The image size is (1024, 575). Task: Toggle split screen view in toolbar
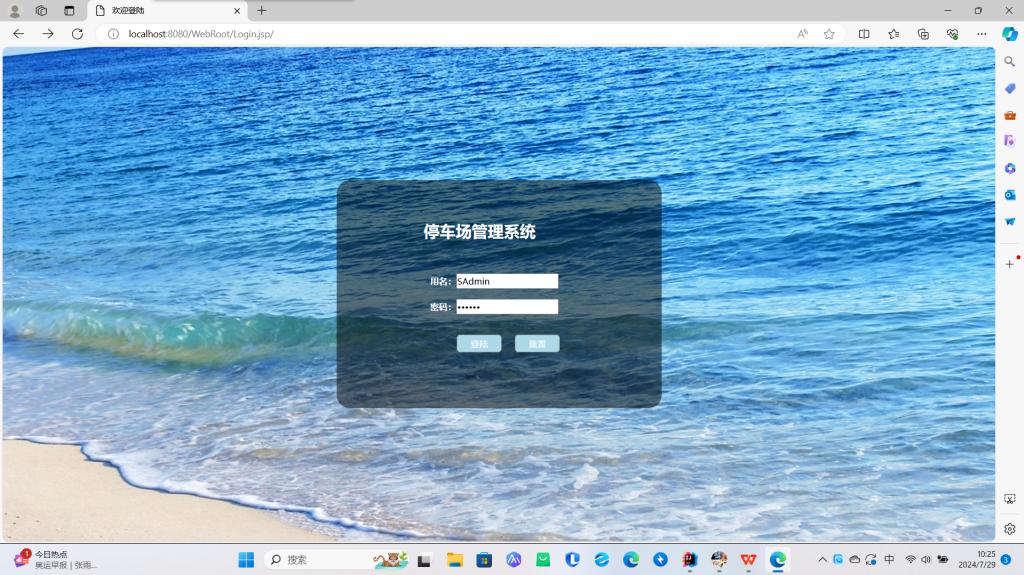pyautogui.click(x=864, y=34)
